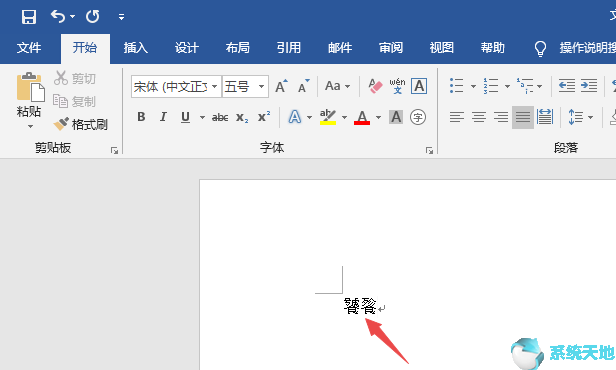Apply distributed alignment
This screenshot has height=370, width=616.
[545, 117]
